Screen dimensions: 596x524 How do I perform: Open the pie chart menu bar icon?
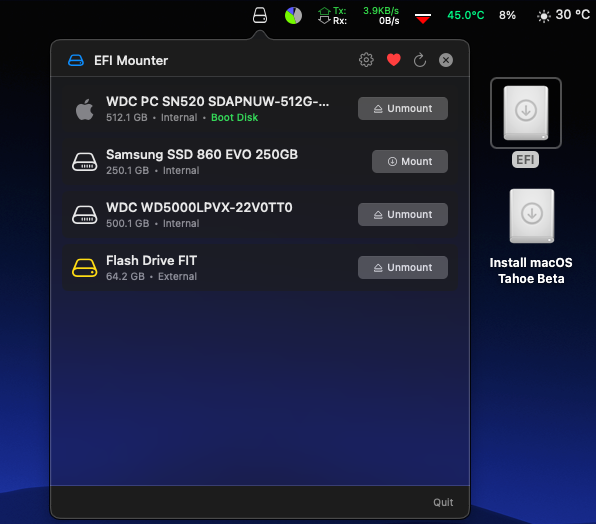pyautogui.click(x=293, y=16)
